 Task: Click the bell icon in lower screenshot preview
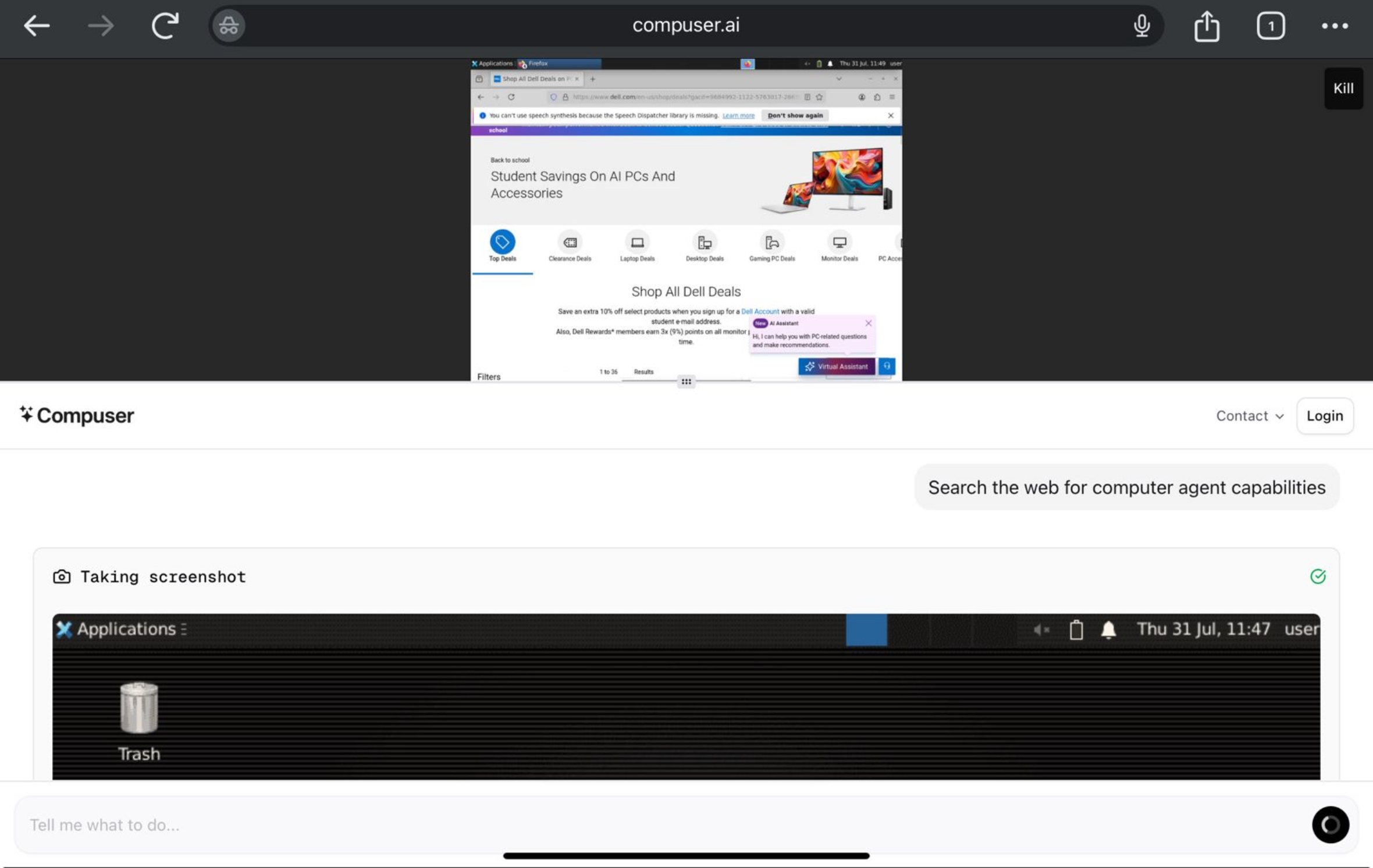pyautogui.click(x=1108, y=629)
